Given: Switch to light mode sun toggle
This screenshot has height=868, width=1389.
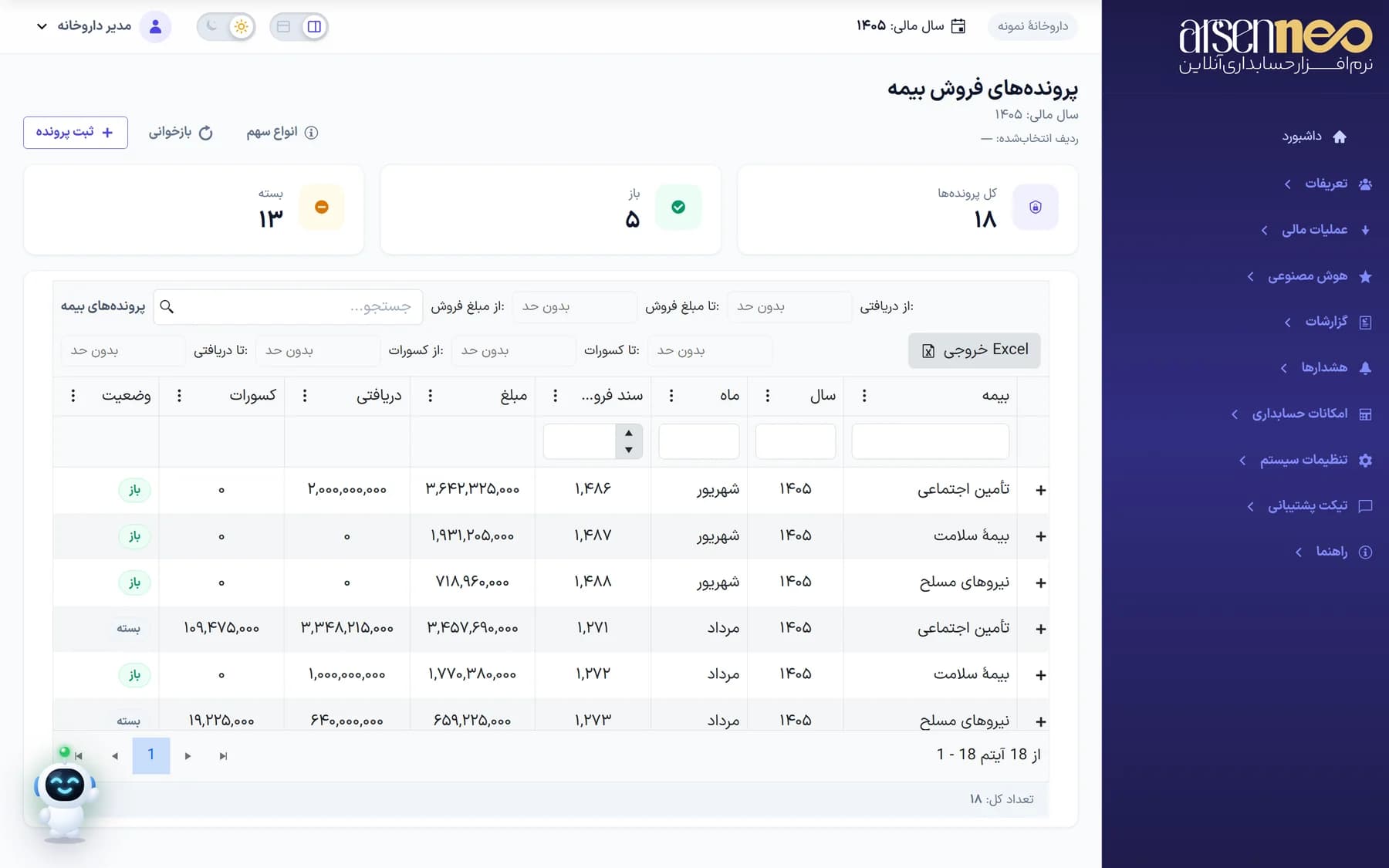Looking at the screenshot, I should coord(241,26).
